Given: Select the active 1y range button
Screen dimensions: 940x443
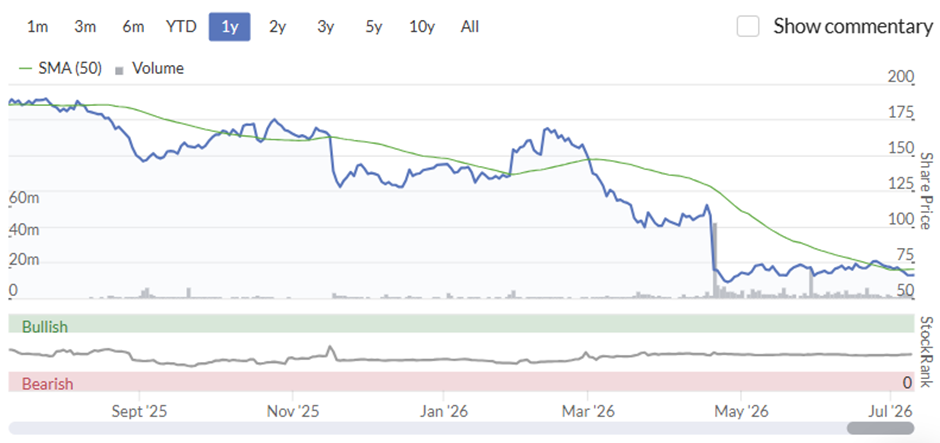Looking at the screenshot, I should (x=230, y=27).
